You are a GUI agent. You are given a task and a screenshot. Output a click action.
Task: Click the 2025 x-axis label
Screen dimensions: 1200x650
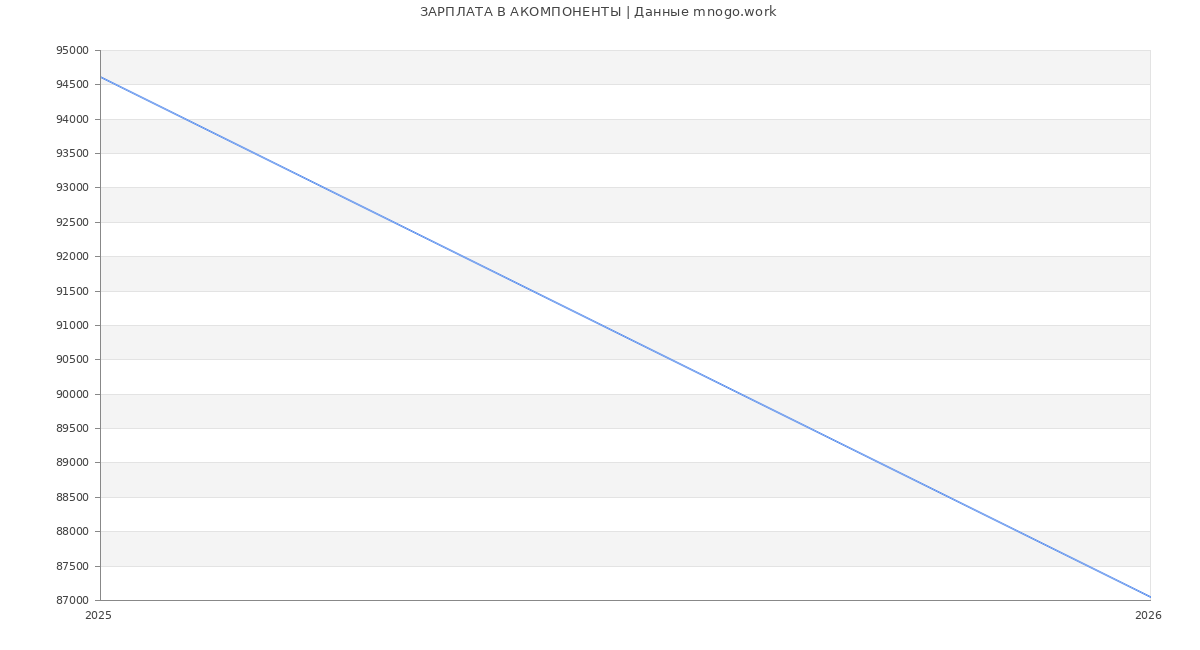click(99, 616)
